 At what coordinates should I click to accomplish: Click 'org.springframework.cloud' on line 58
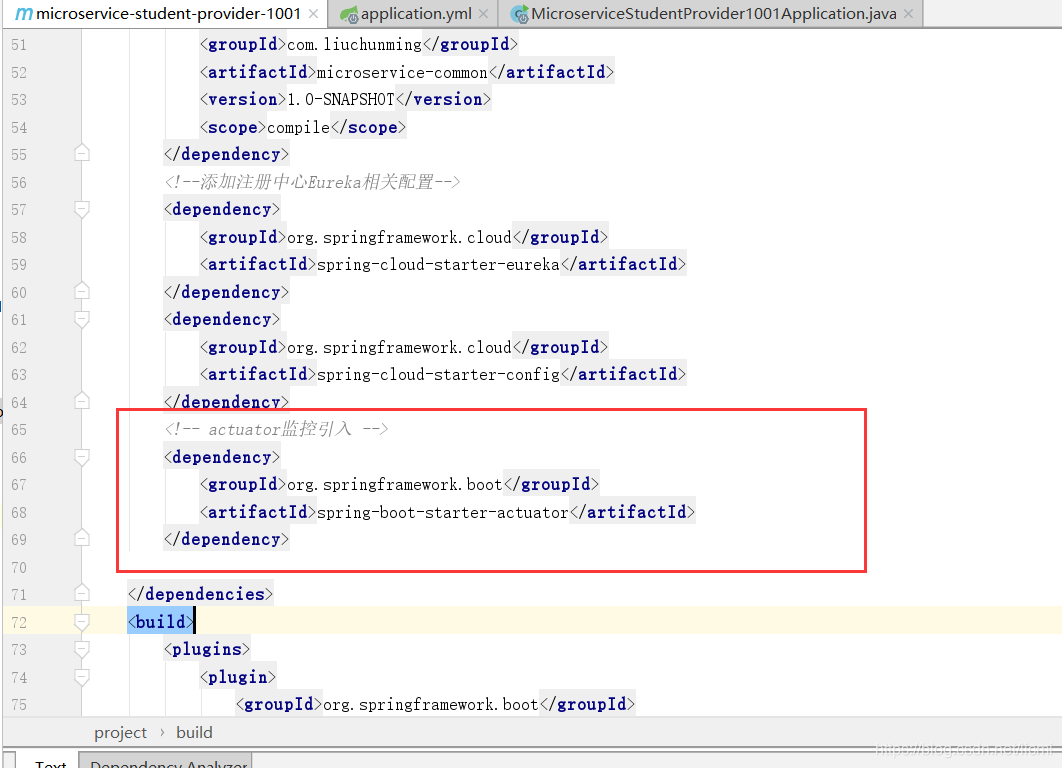click(x=400, y=238)
